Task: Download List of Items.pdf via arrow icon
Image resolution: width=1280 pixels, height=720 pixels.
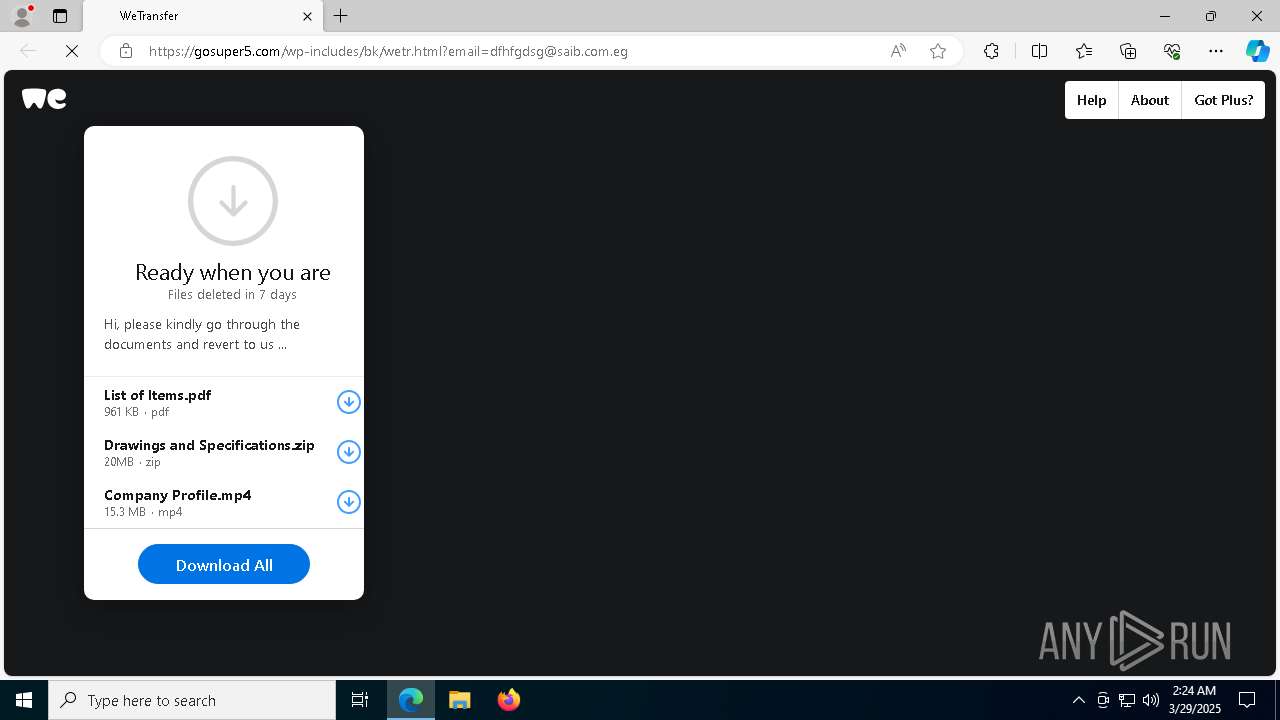Action: (x=348, y=402)
